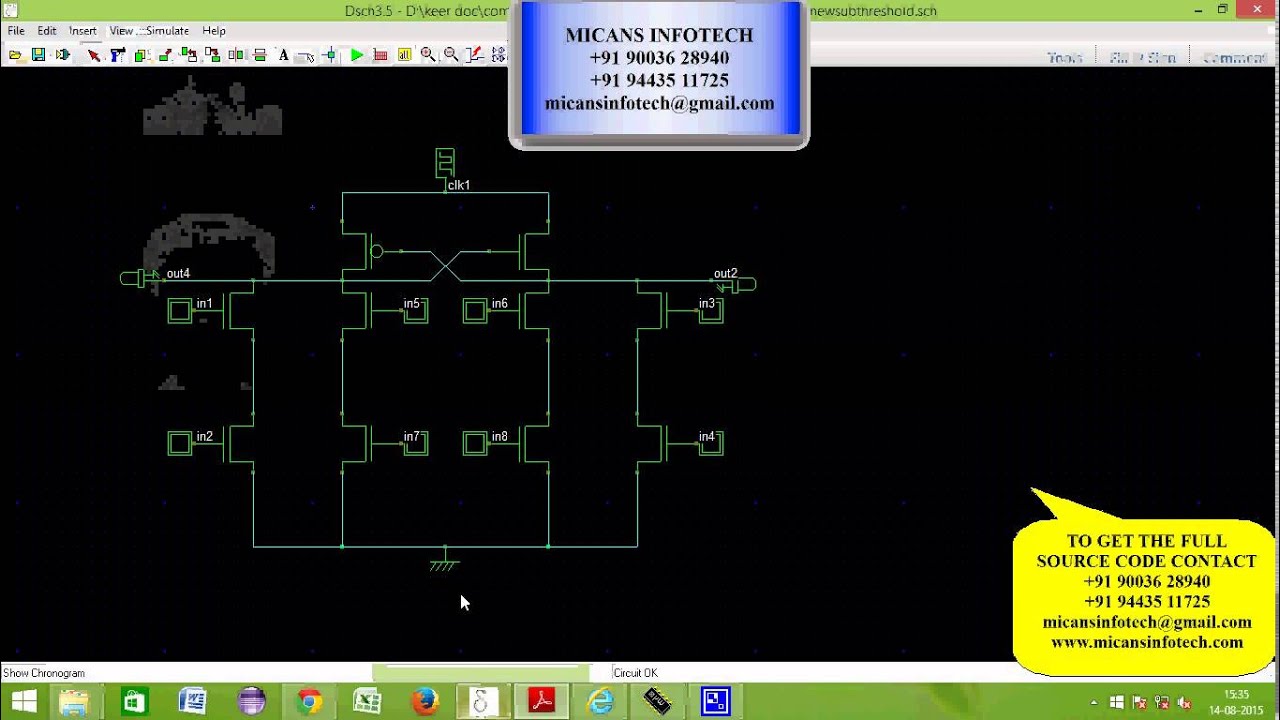Click the flip horizontal toolbar icon
Image resolution: width=1280 pixels, height=720 pixels.
236,55
